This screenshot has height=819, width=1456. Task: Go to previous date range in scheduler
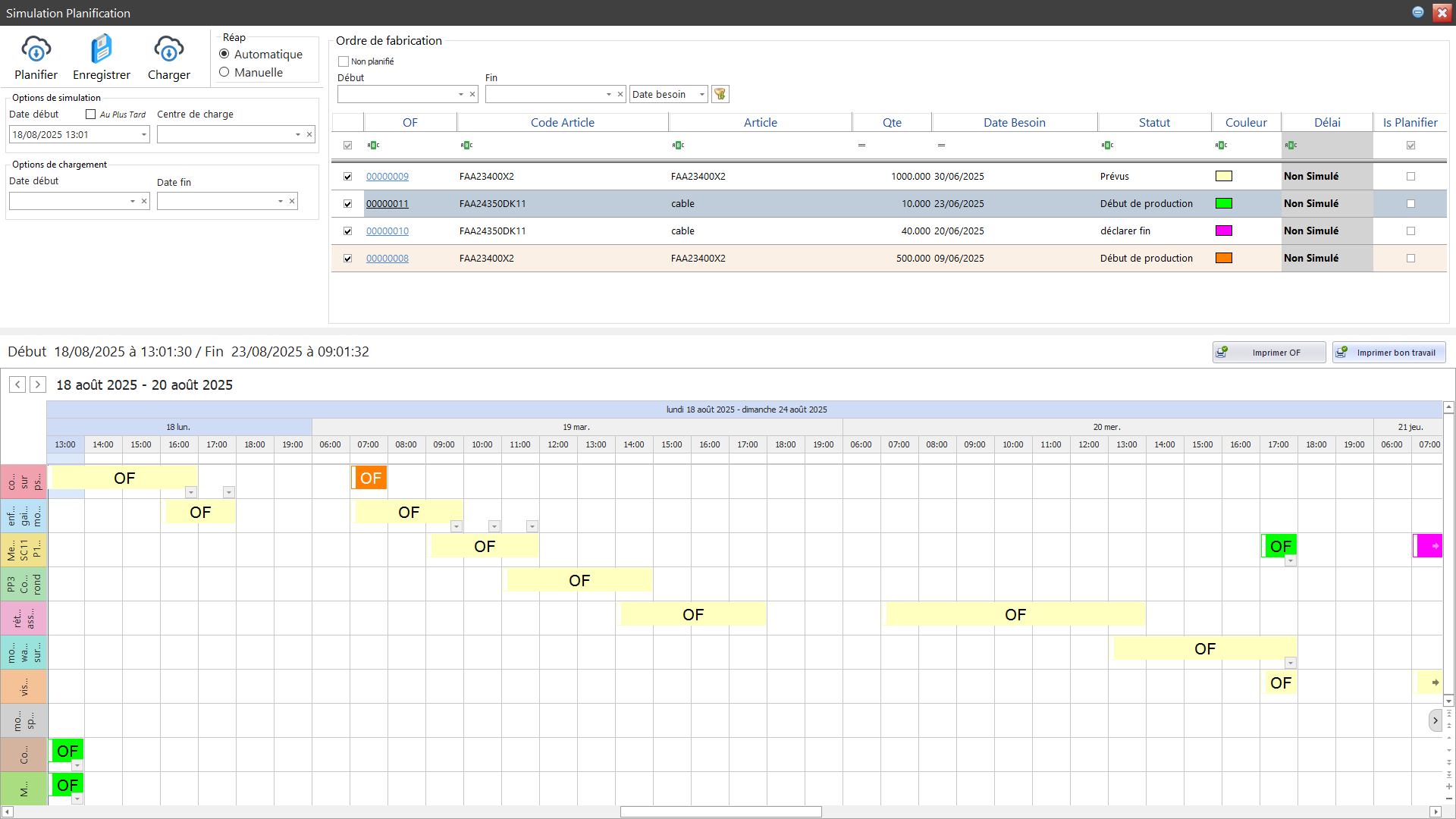(x=17, y=384)
